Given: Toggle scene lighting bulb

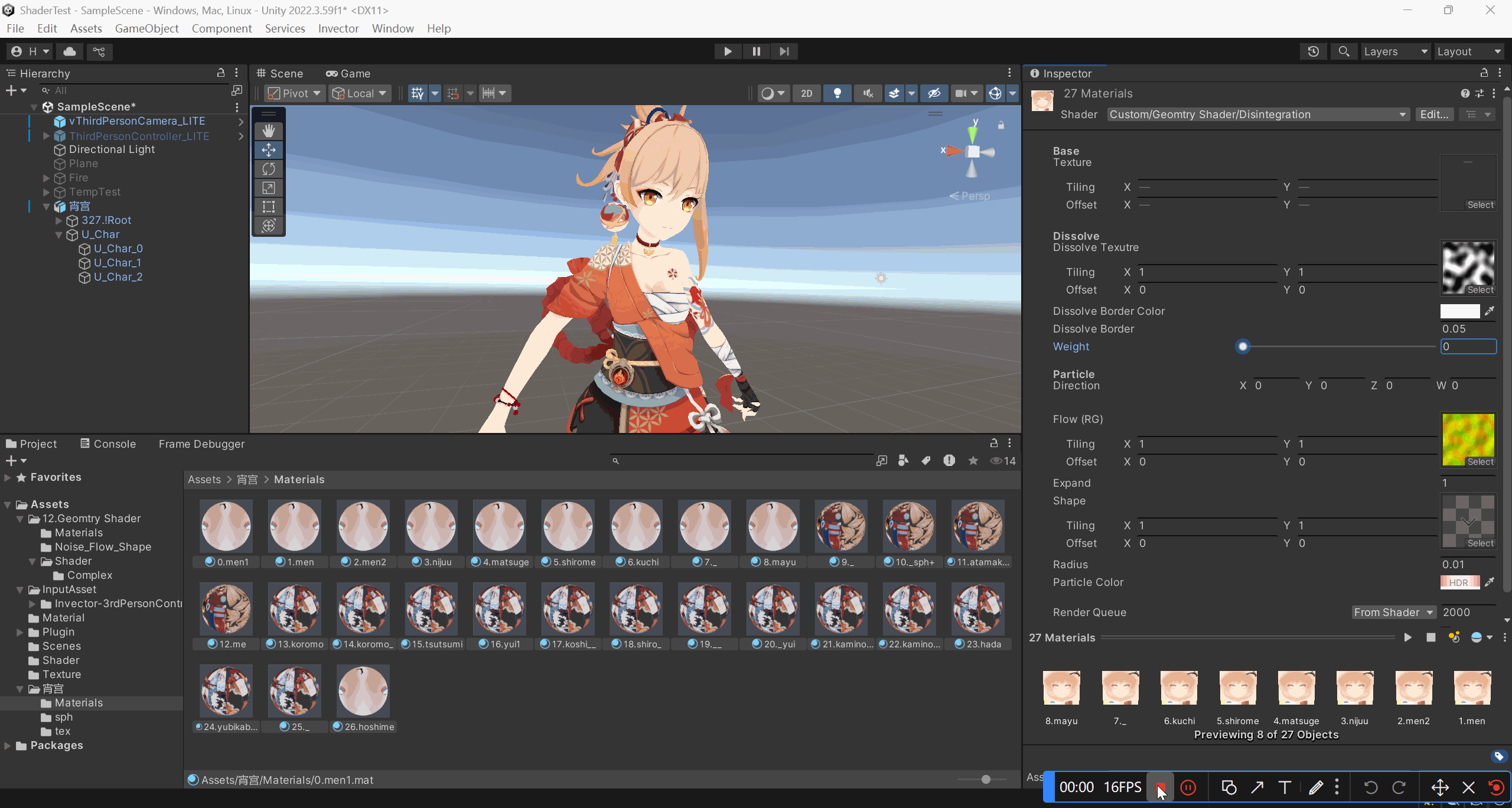Looking at the screenshot, I should [838, 93].
